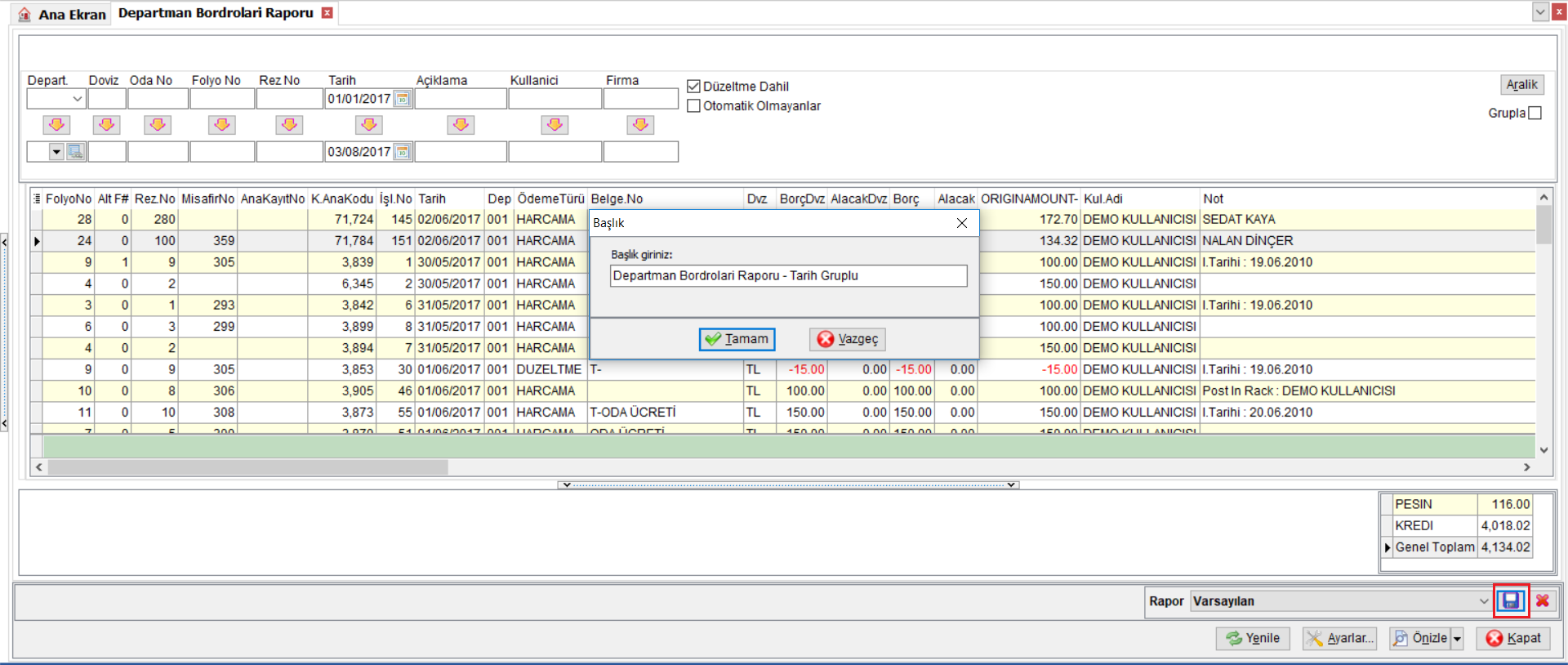Cancel the dialog with Vazgeç
The width and height of the screenshot is (1568, 665).
(848, 339)
